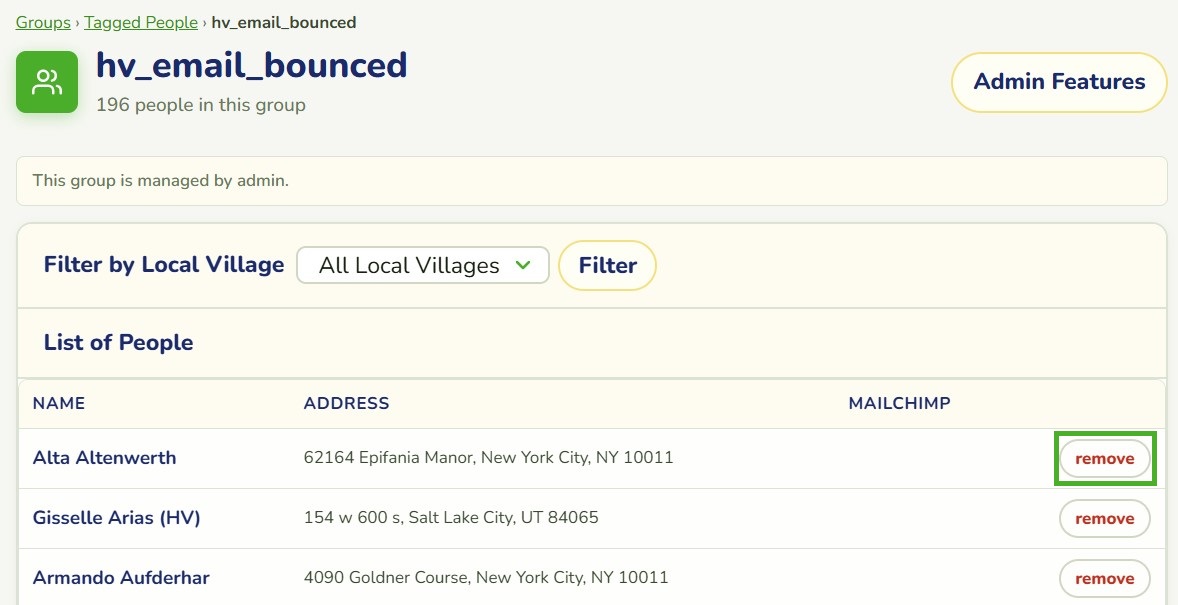Viewport: 1178px width, 605px height.
Task: Click address 62164 Epifania Manor
Action: click(488, 458)
